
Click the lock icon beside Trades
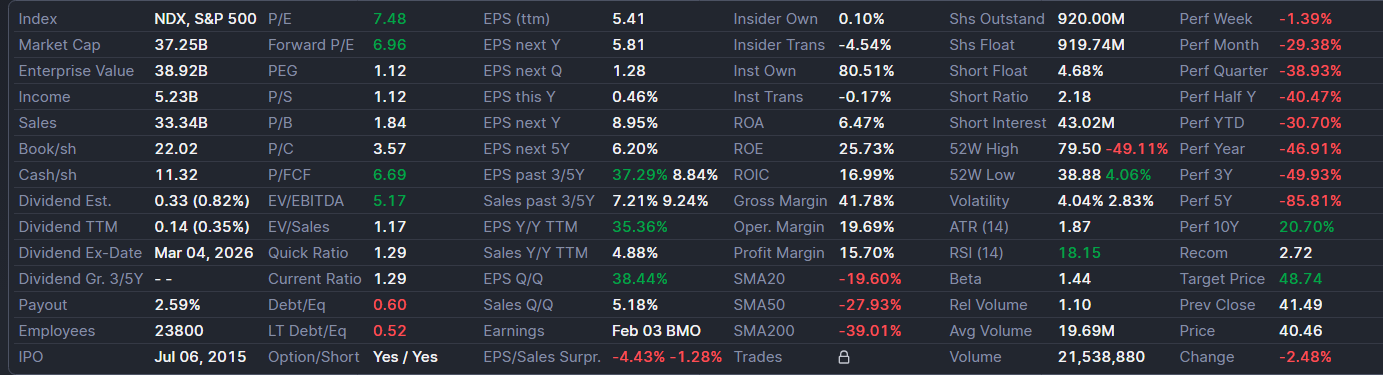843,356
